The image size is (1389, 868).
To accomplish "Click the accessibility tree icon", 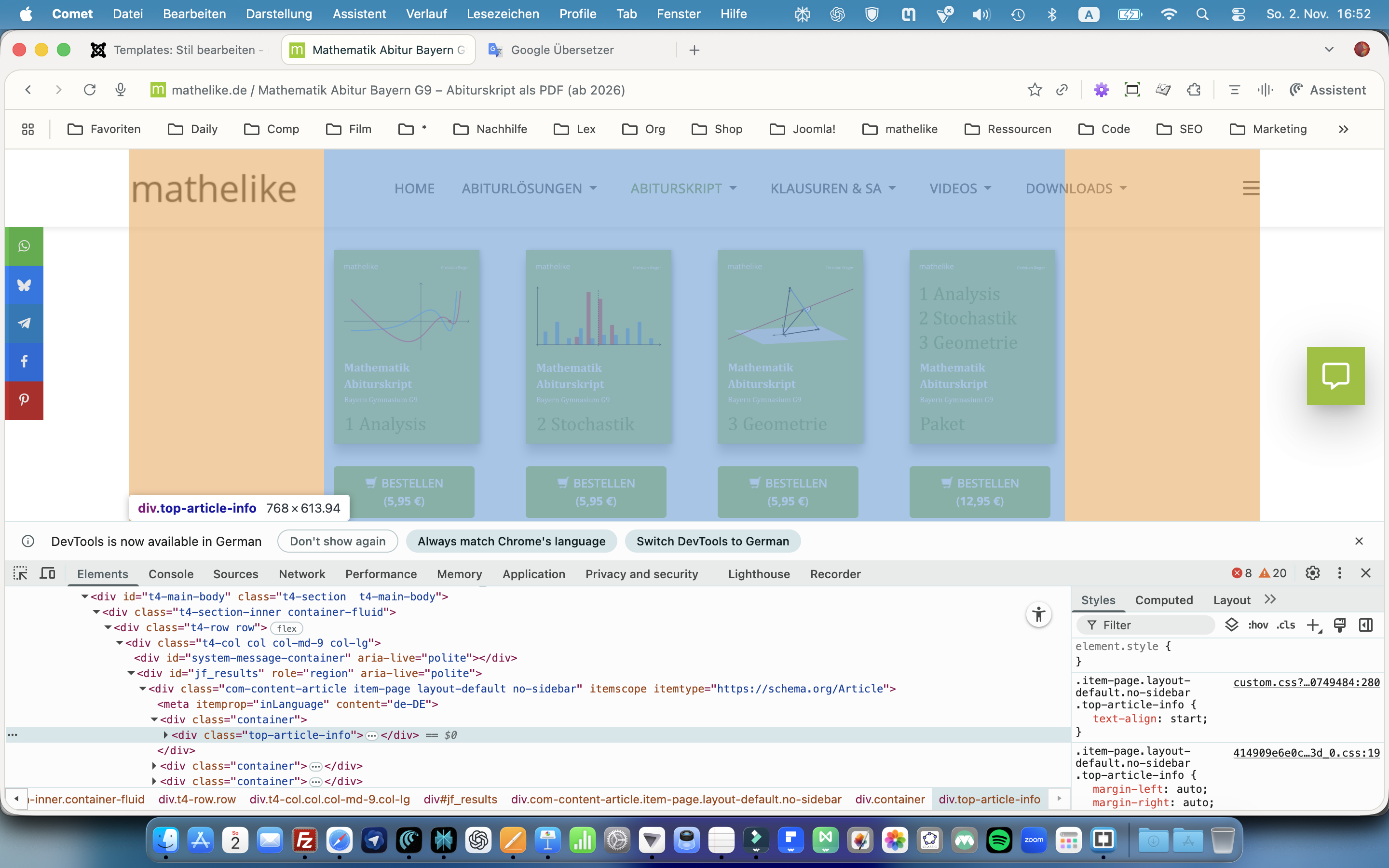I will pyautogui.click(x=1038, y=615).
